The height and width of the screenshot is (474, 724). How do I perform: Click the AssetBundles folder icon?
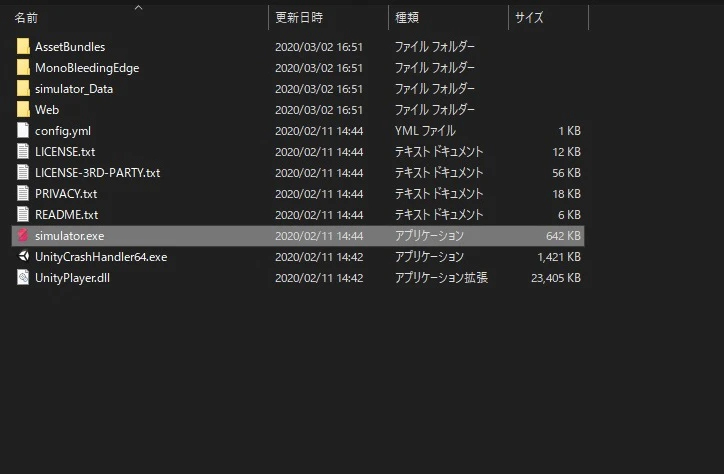pos(23,47)
